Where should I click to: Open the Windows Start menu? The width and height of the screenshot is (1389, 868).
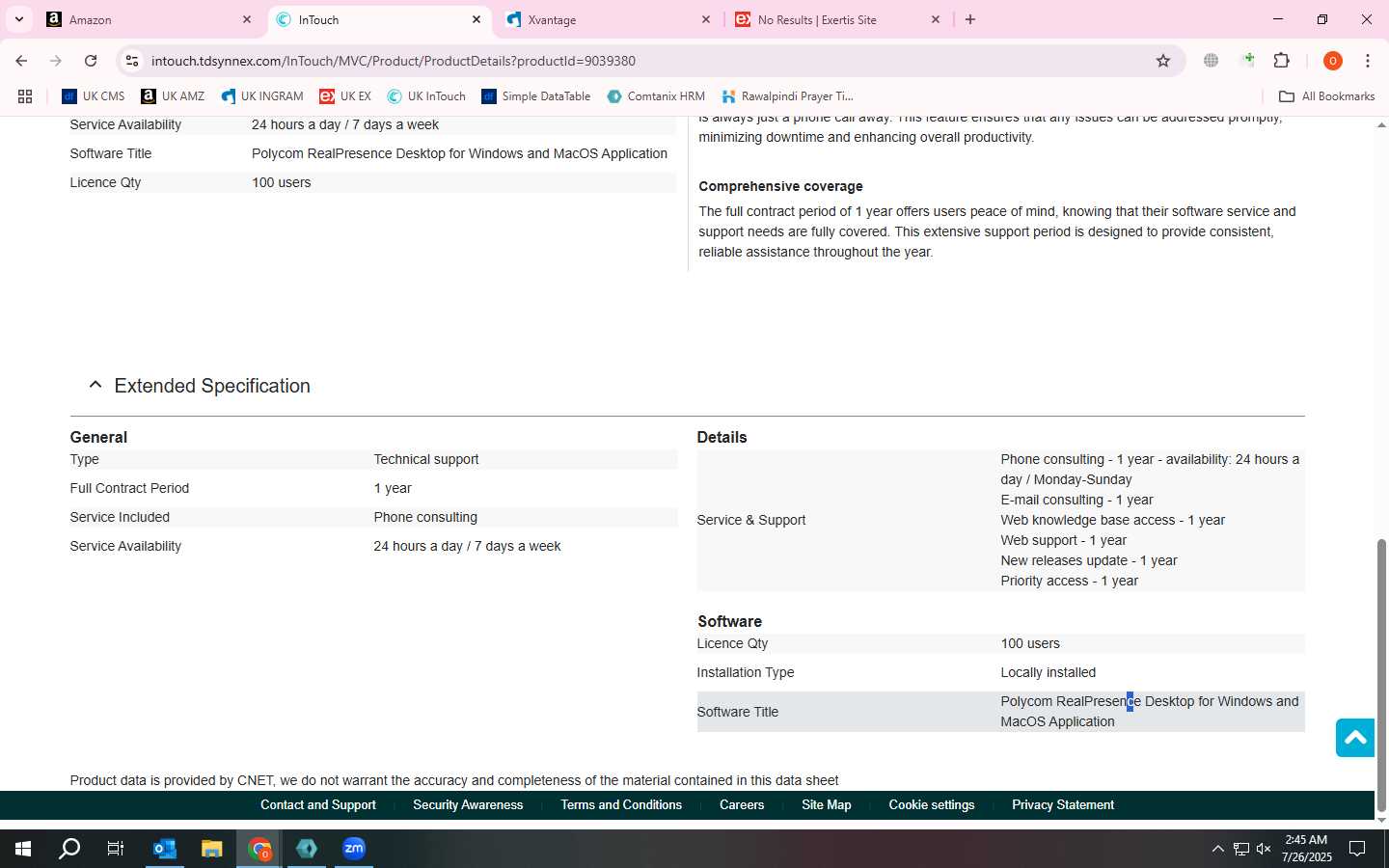[x=23, y=849]
